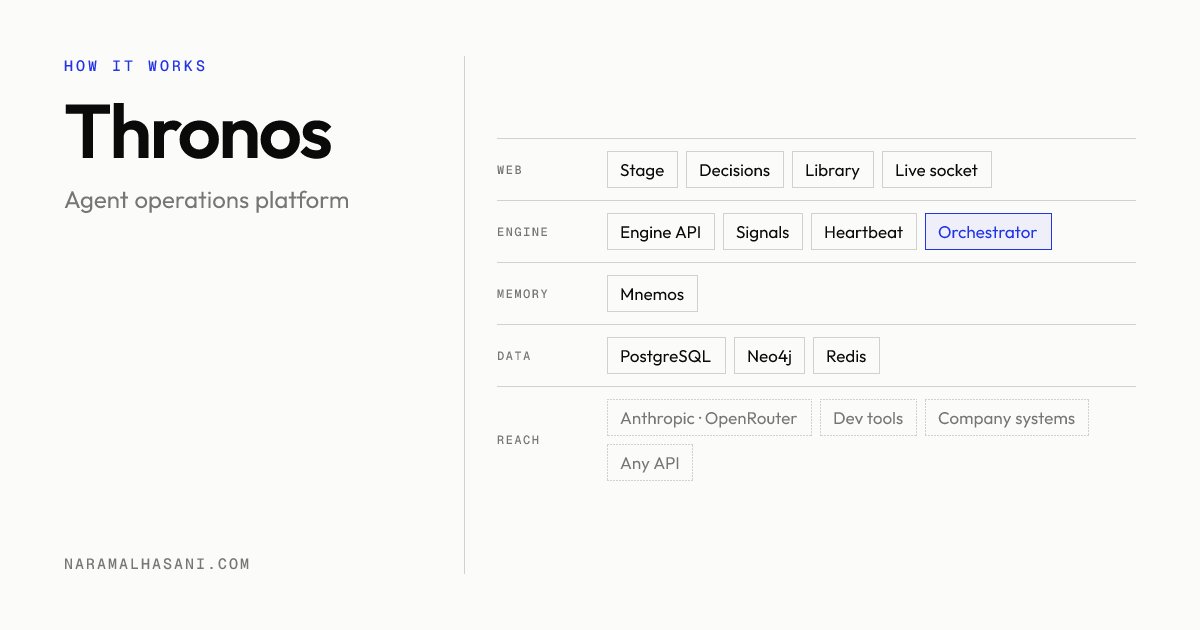Open the Company systems box
Screen dimensions: 1200x630
pyautogui.click(x=1007, y=418)
